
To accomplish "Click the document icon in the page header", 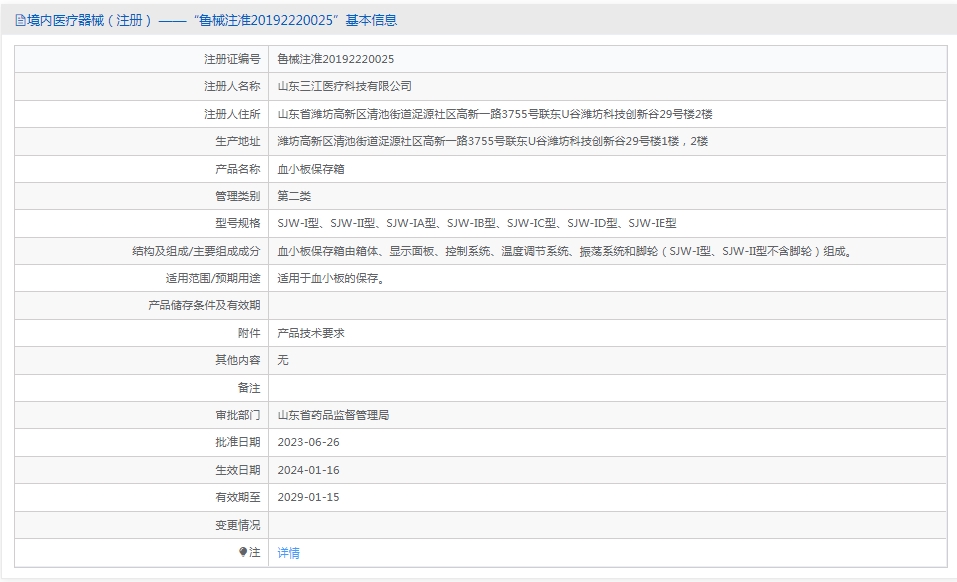I will (20, 20).
